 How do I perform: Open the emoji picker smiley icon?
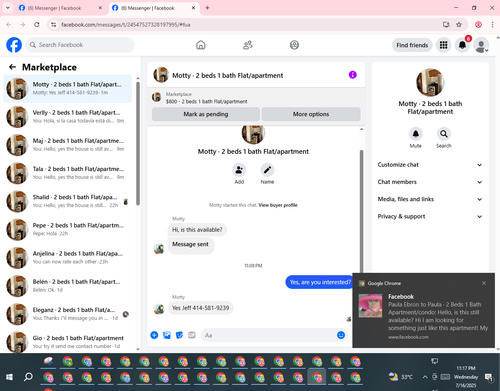tap(341, 335)
